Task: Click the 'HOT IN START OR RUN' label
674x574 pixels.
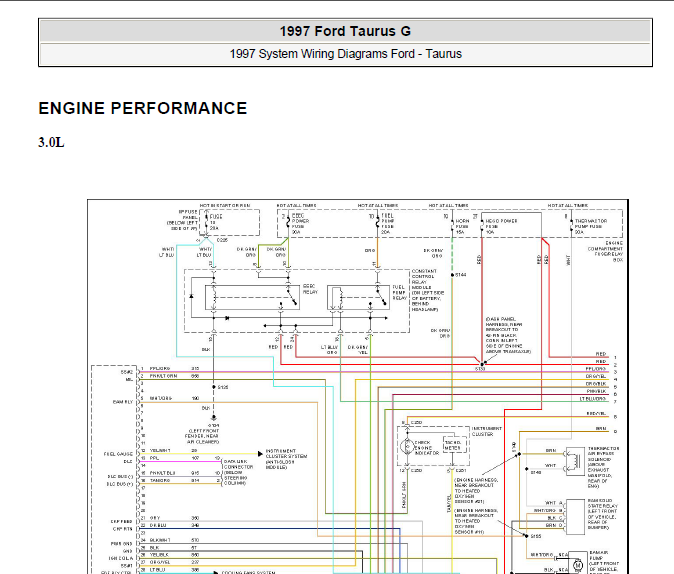Action: (x=225, y=206)
